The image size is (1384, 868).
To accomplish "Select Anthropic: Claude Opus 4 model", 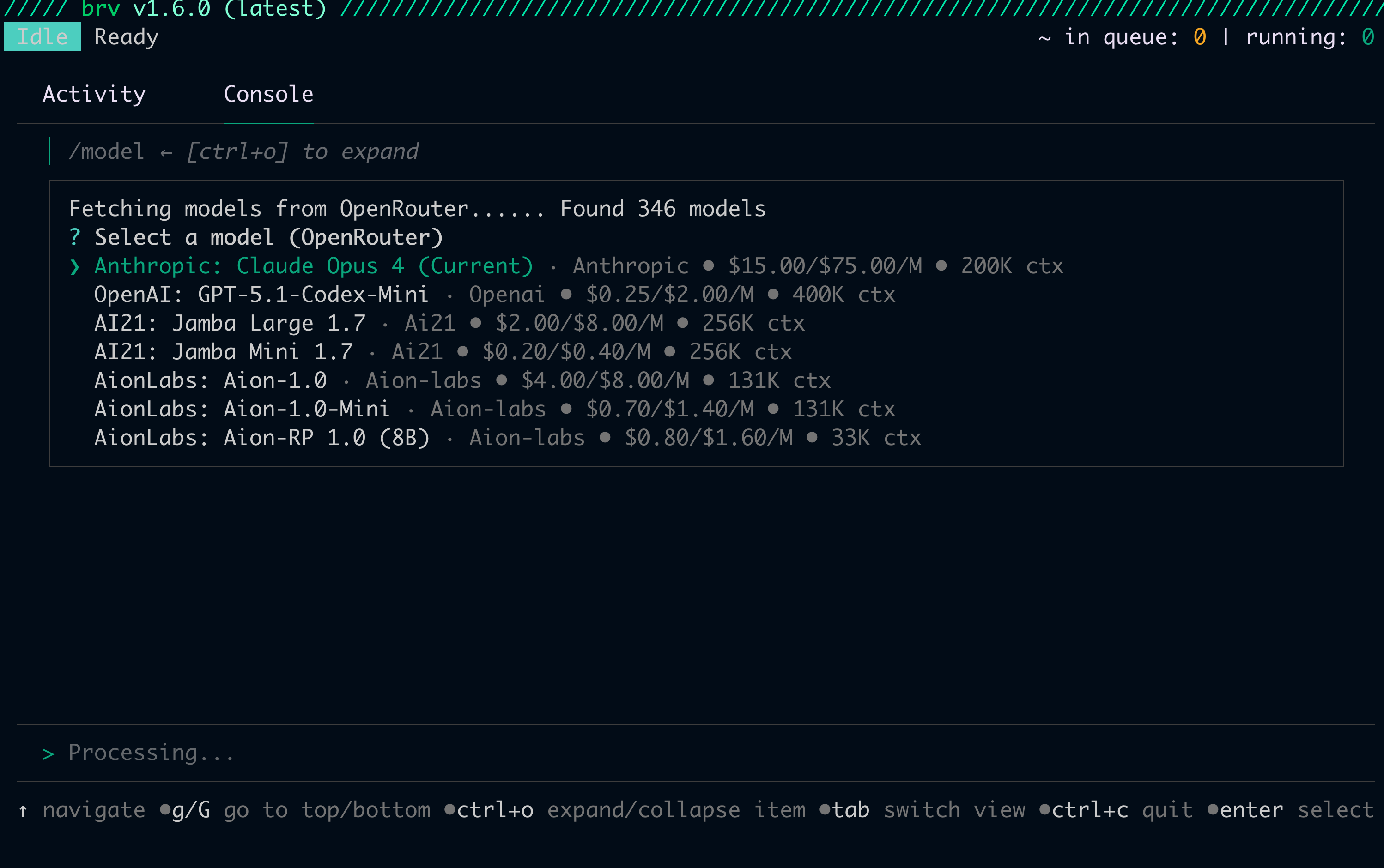I will coord(314,266).
